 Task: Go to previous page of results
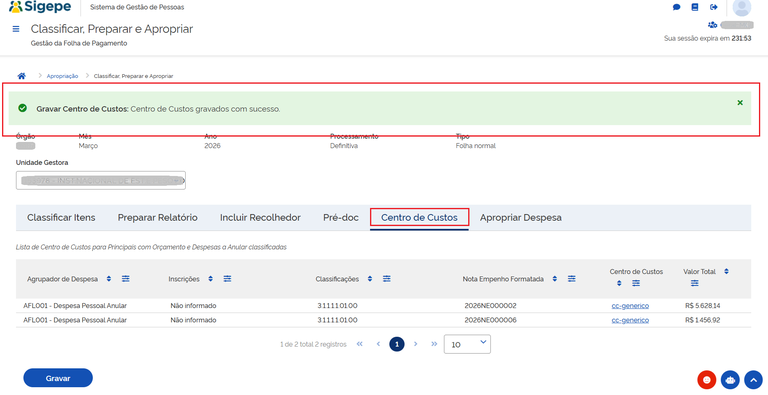(378, 344)
